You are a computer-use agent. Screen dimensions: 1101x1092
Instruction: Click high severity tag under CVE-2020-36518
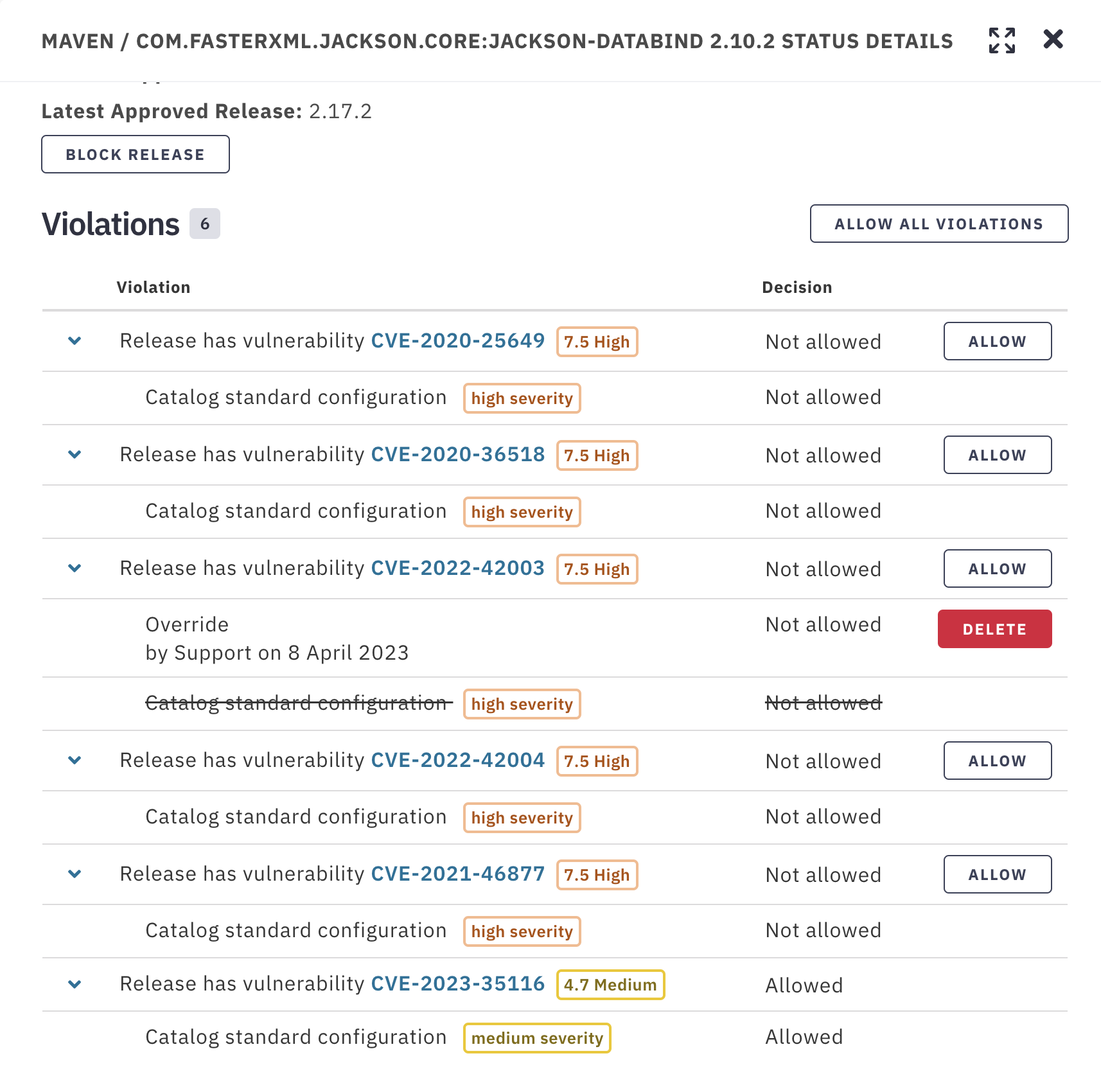tap(522, 512)
